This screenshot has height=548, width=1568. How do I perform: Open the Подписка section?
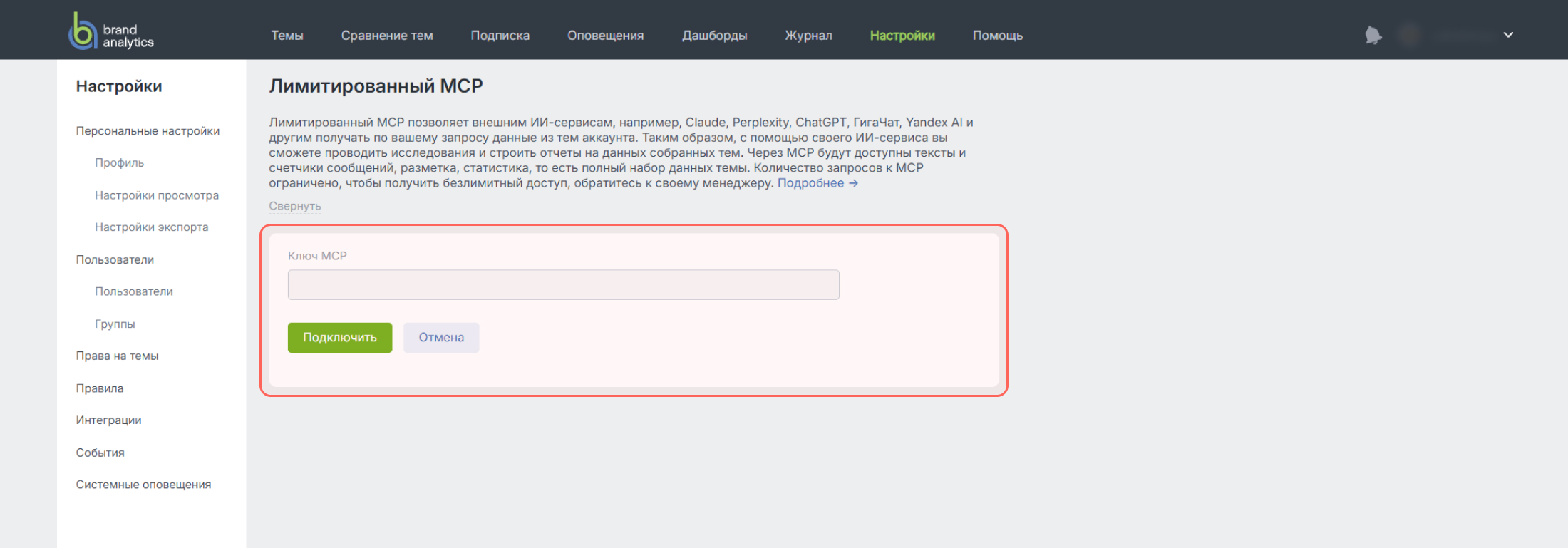(500, 36)
